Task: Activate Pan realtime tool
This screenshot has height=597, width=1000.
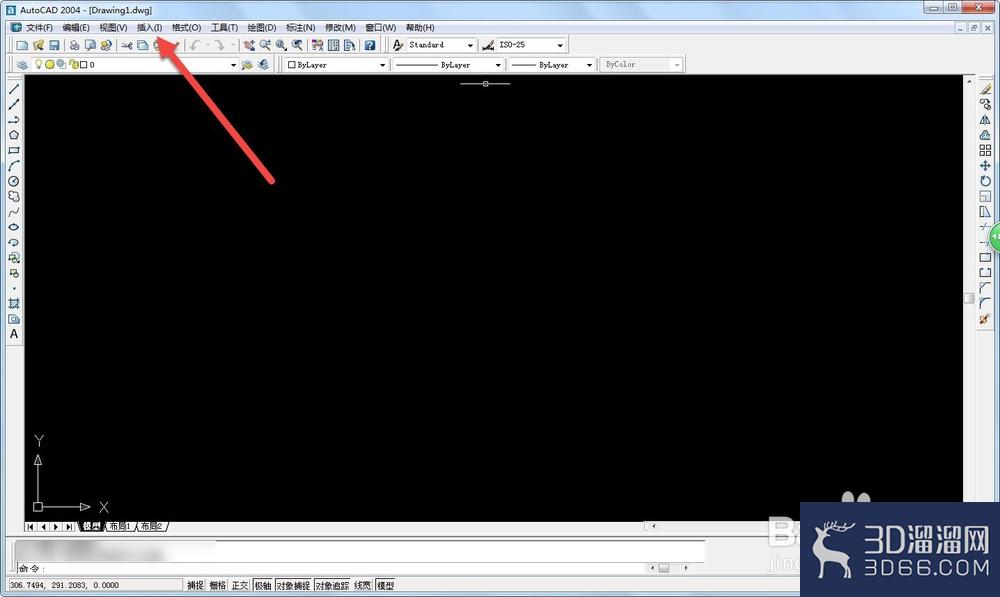Action: coord(249,45)
